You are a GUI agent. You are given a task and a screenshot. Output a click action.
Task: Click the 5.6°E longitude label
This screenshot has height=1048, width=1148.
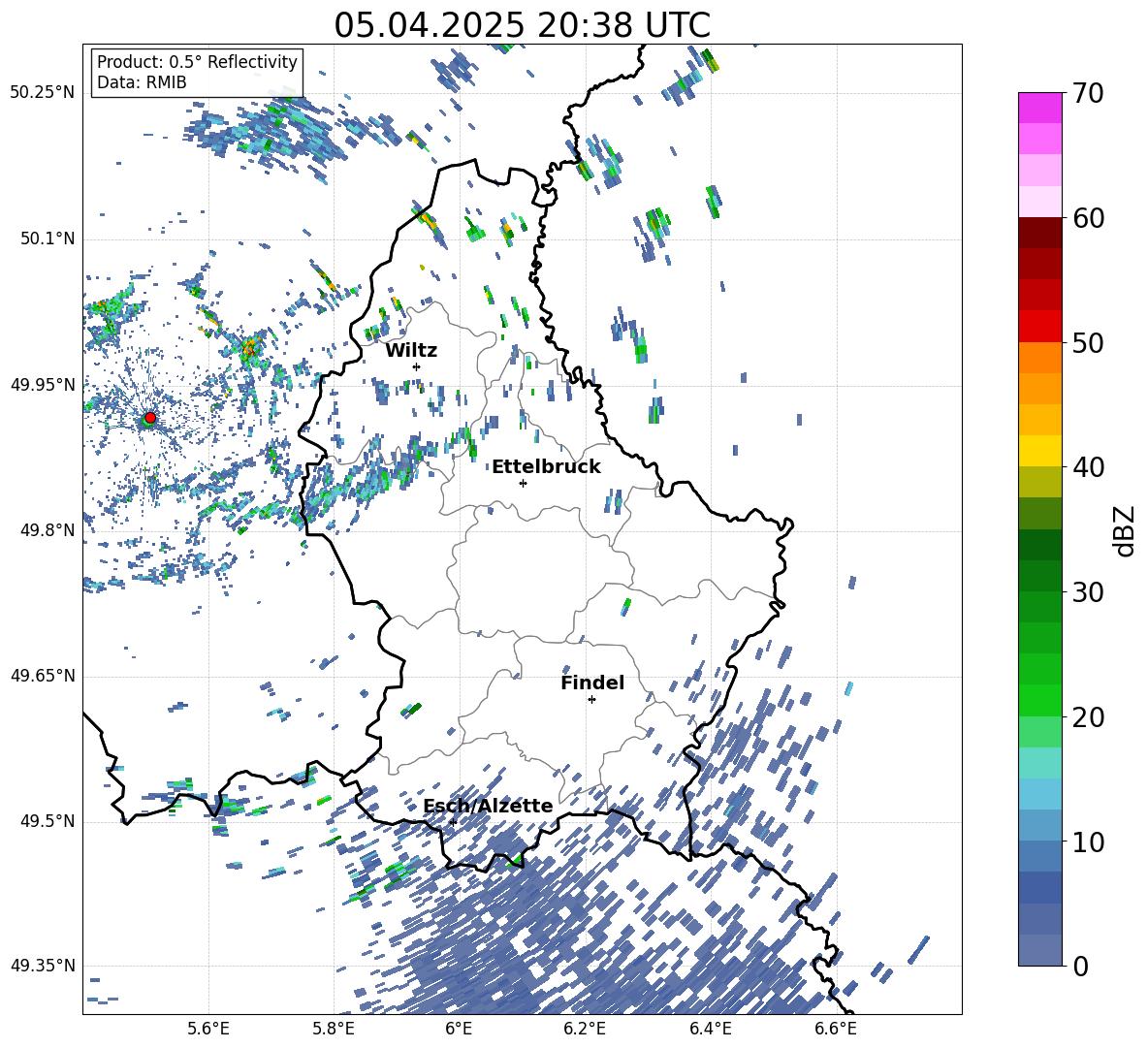pyautogui.click(x=208, y=1029)
